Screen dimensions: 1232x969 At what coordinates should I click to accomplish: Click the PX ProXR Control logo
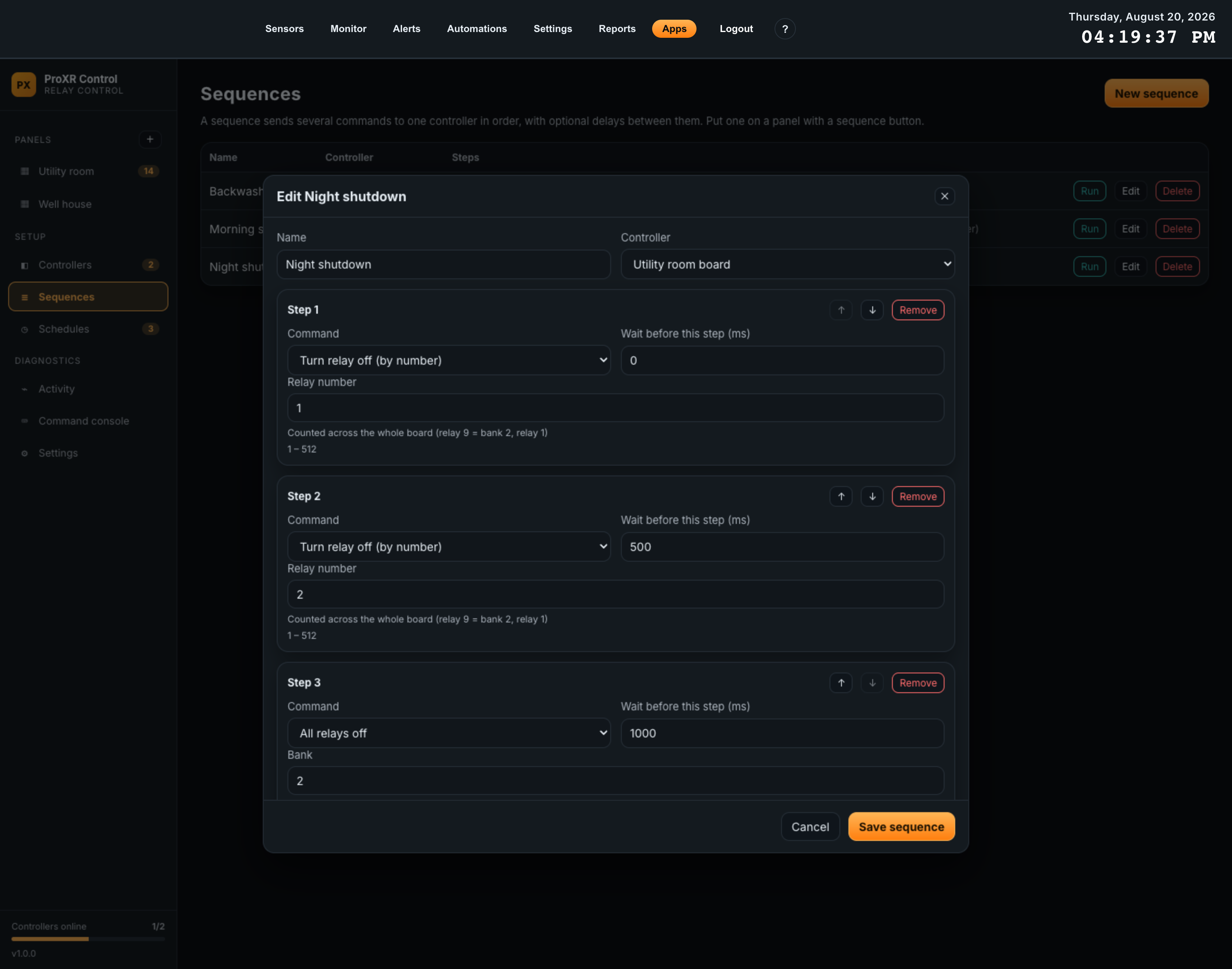tap(24, 85)
